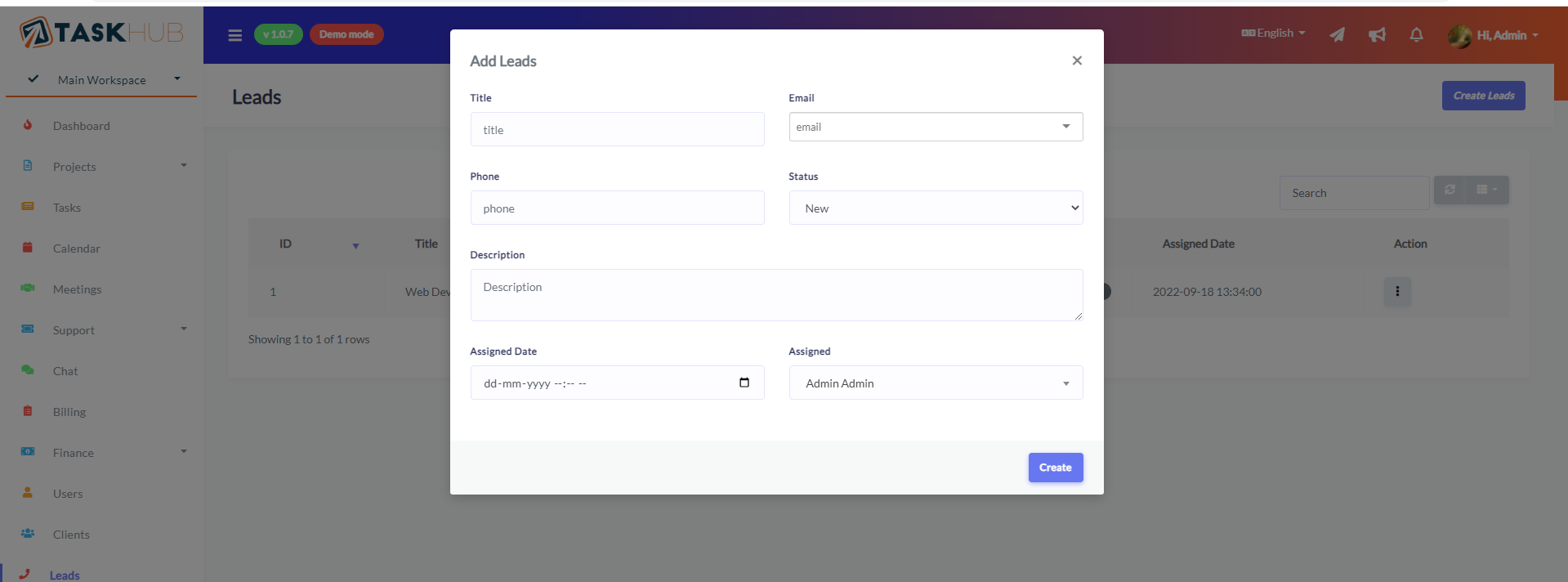Open the notifications bell icon
1568x582 pixels.
point(1416,34)
